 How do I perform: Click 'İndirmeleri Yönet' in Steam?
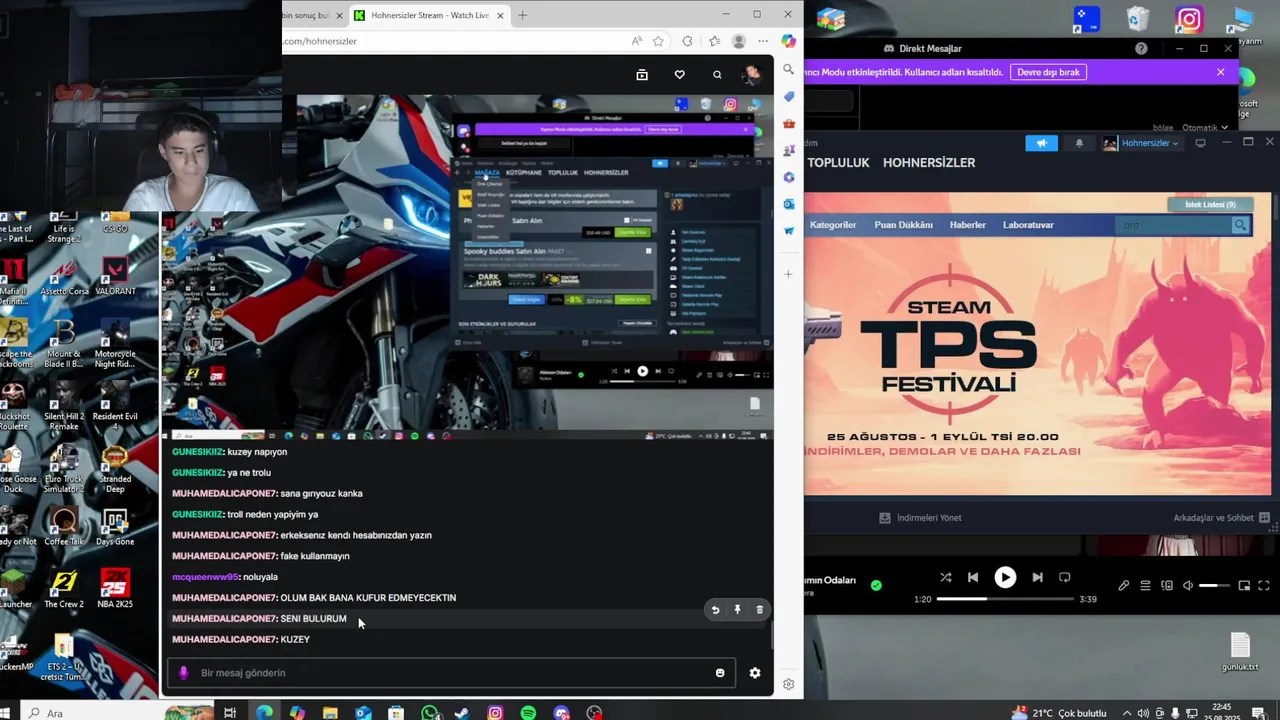(x=920, y=518)
